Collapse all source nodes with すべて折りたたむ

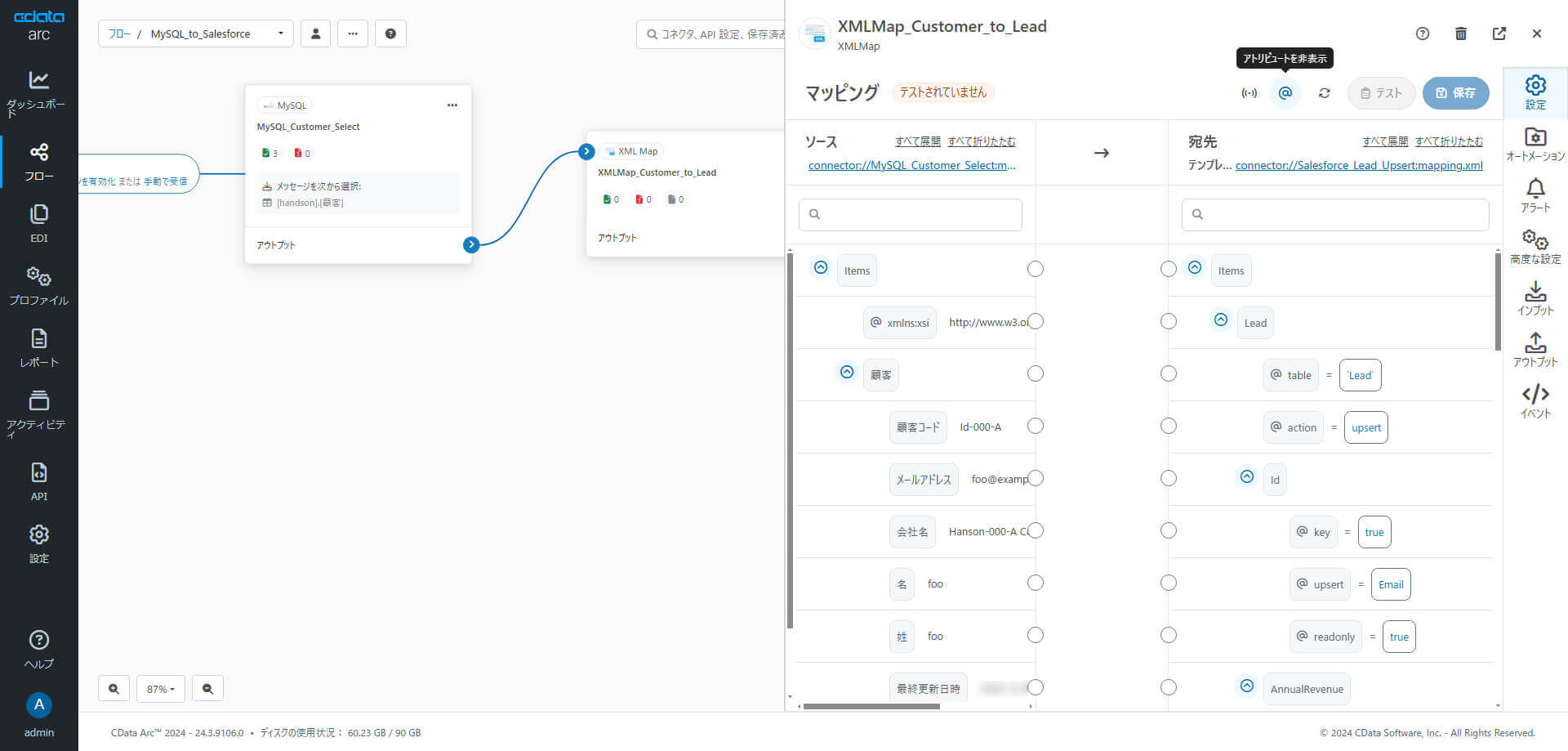coord(982,141)
